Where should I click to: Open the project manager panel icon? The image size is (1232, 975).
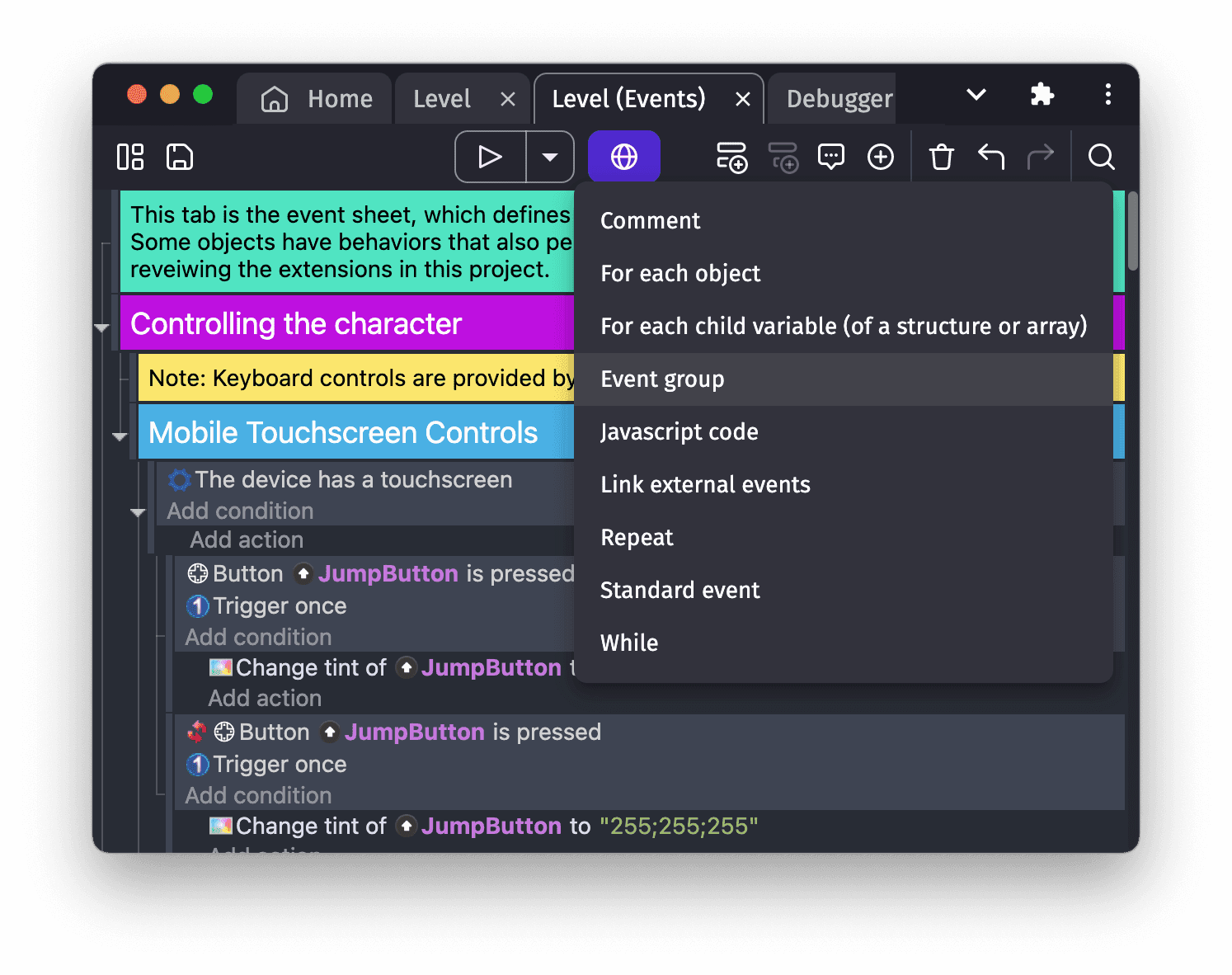click(130, 157)
